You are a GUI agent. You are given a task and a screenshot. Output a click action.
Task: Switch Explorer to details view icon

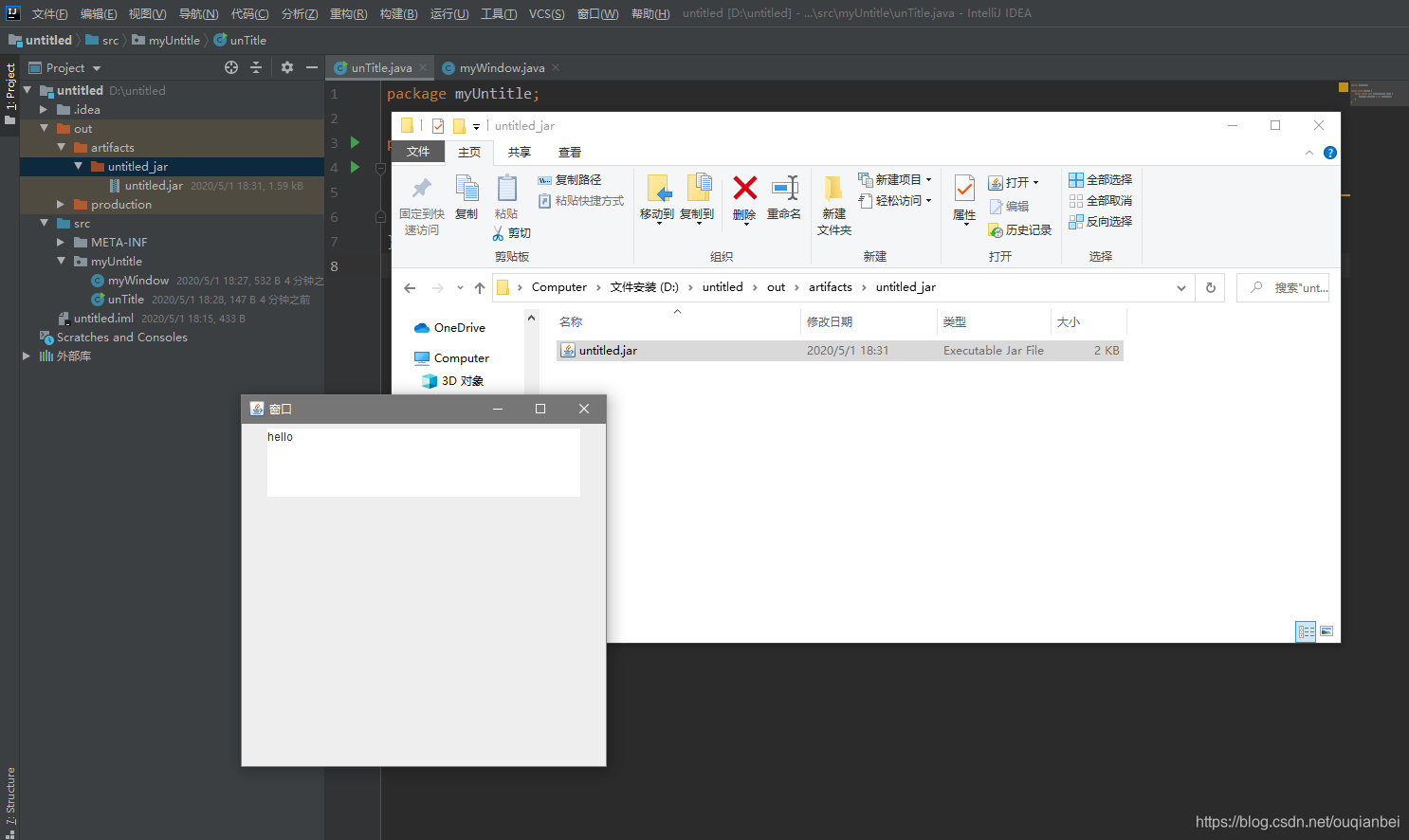1306,631
